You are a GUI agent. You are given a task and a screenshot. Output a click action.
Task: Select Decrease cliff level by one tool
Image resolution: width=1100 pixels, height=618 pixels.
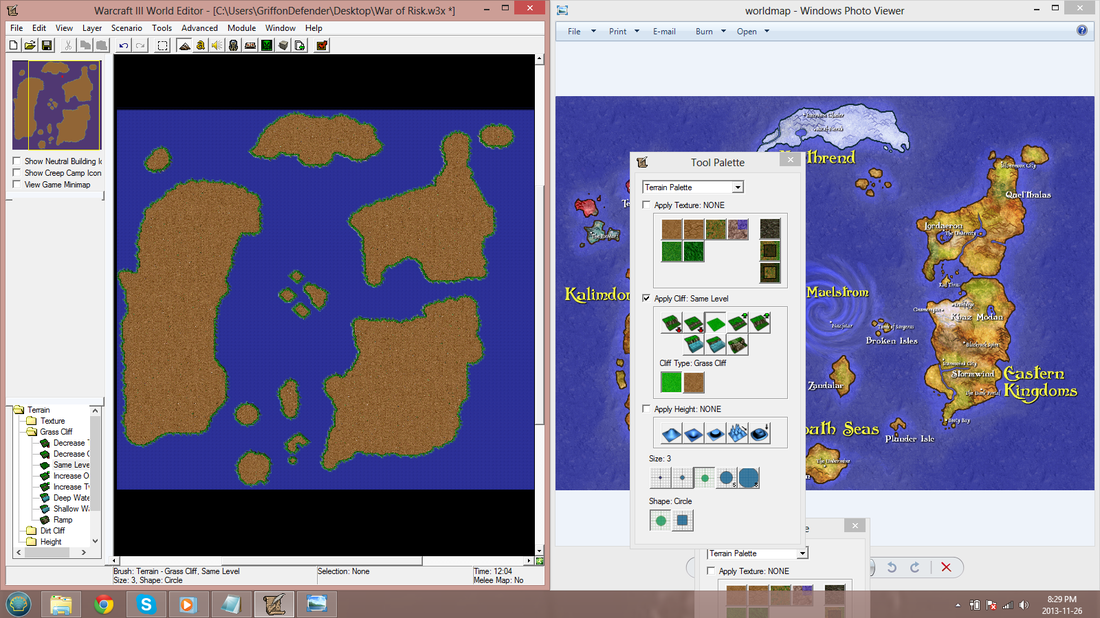click(693, 323)
